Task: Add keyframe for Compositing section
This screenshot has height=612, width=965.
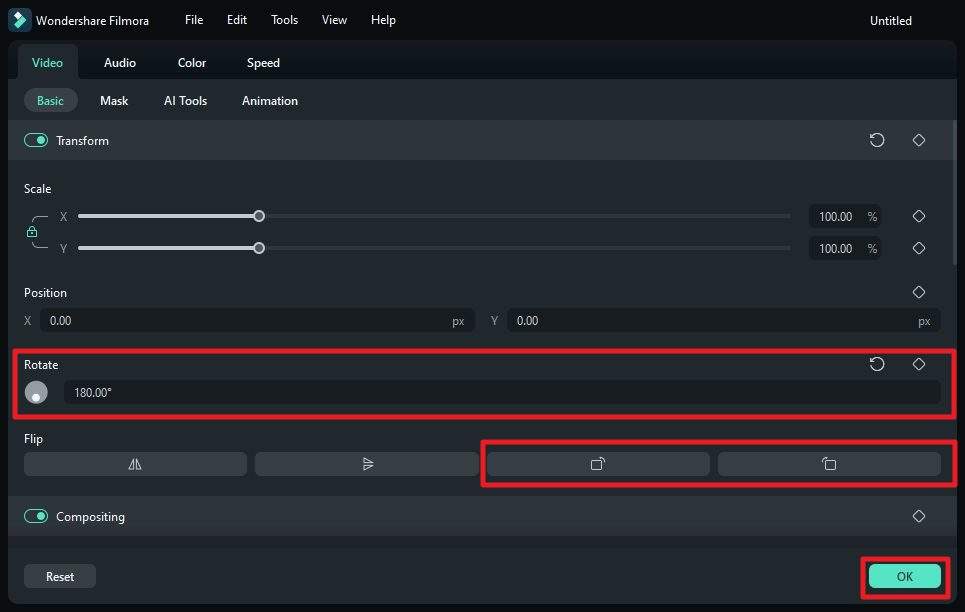Action: [x=919, y=516]
